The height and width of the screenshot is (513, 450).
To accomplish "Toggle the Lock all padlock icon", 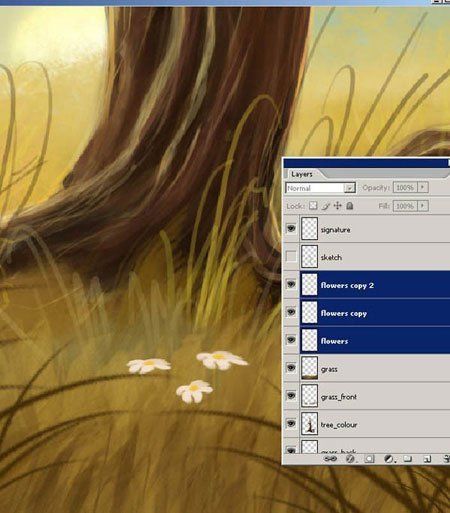I will (349, 206).
